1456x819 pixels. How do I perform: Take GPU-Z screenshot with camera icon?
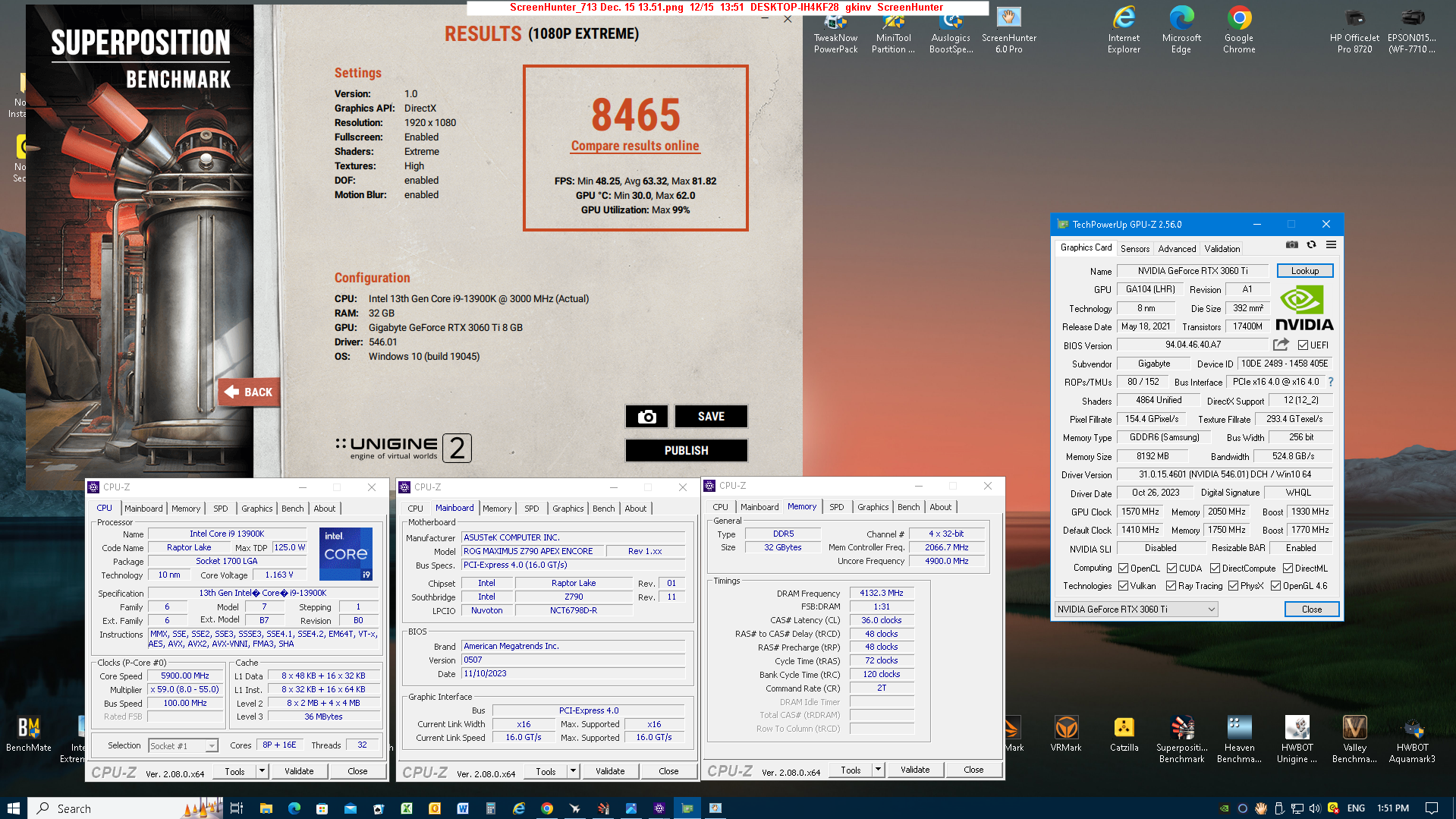click(1291, 244)
